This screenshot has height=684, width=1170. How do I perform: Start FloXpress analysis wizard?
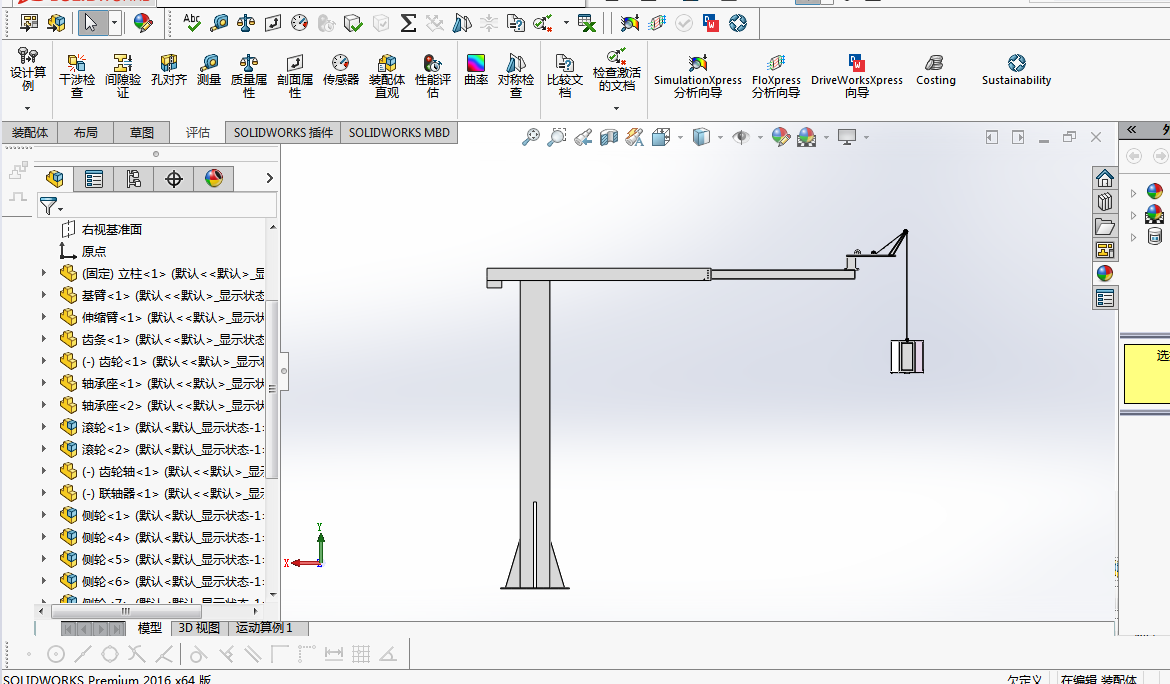pyautogui.click(x=776, y=76)
